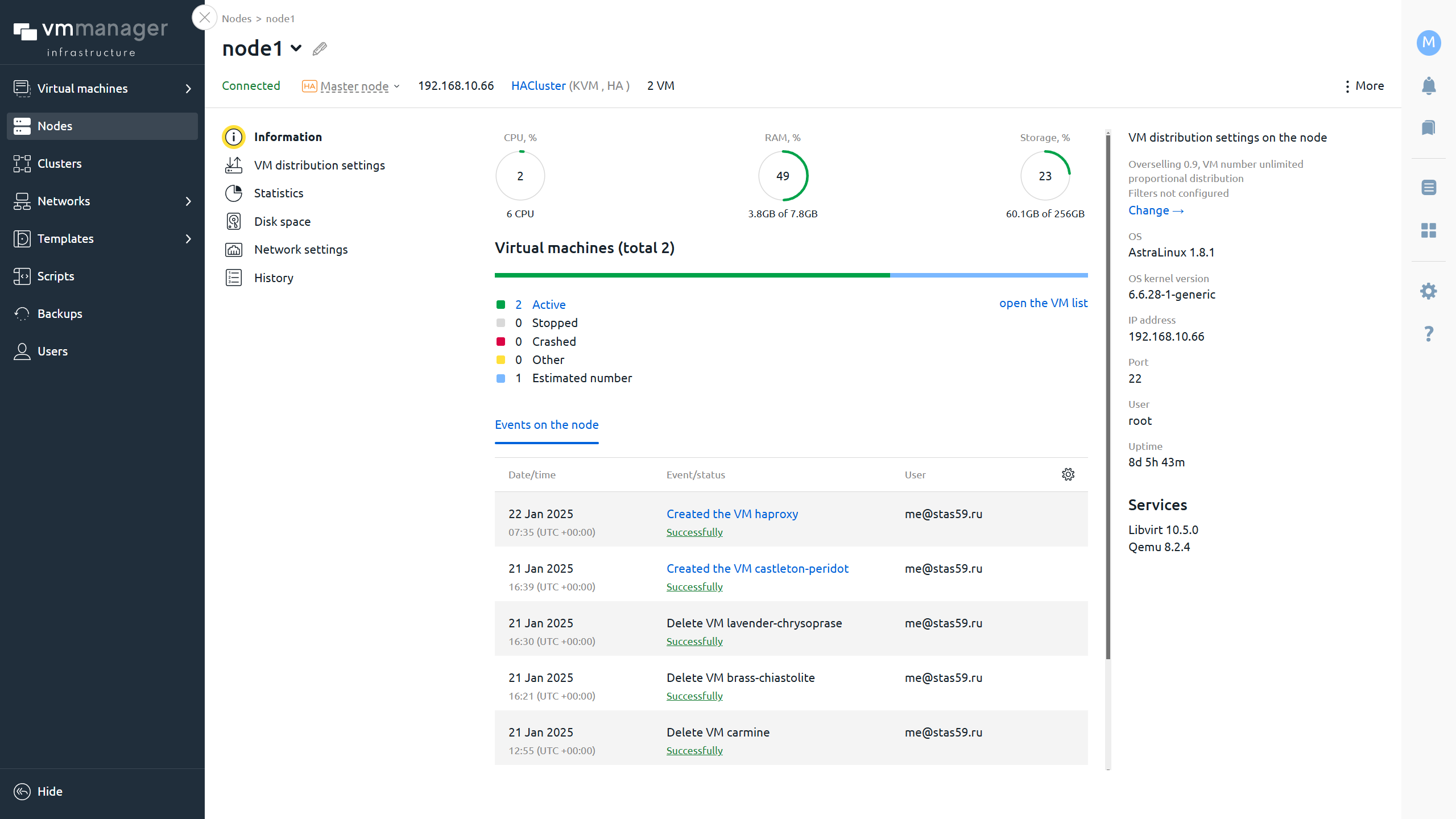Click the help question mark icon
Viewport: 1456px width, 819px height.
click(1428, 334)
